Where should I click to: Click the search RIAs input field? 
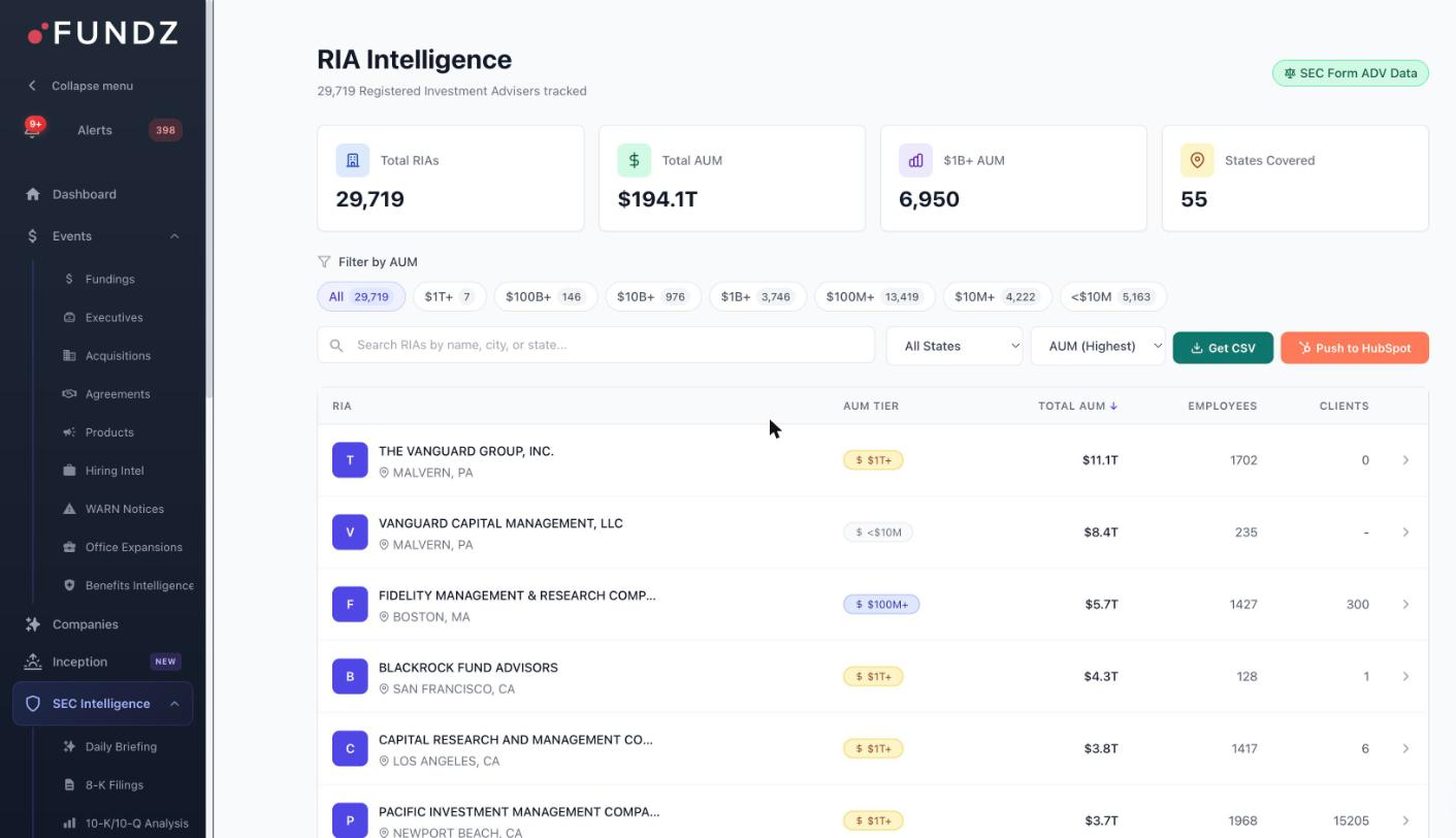(596, 345)
